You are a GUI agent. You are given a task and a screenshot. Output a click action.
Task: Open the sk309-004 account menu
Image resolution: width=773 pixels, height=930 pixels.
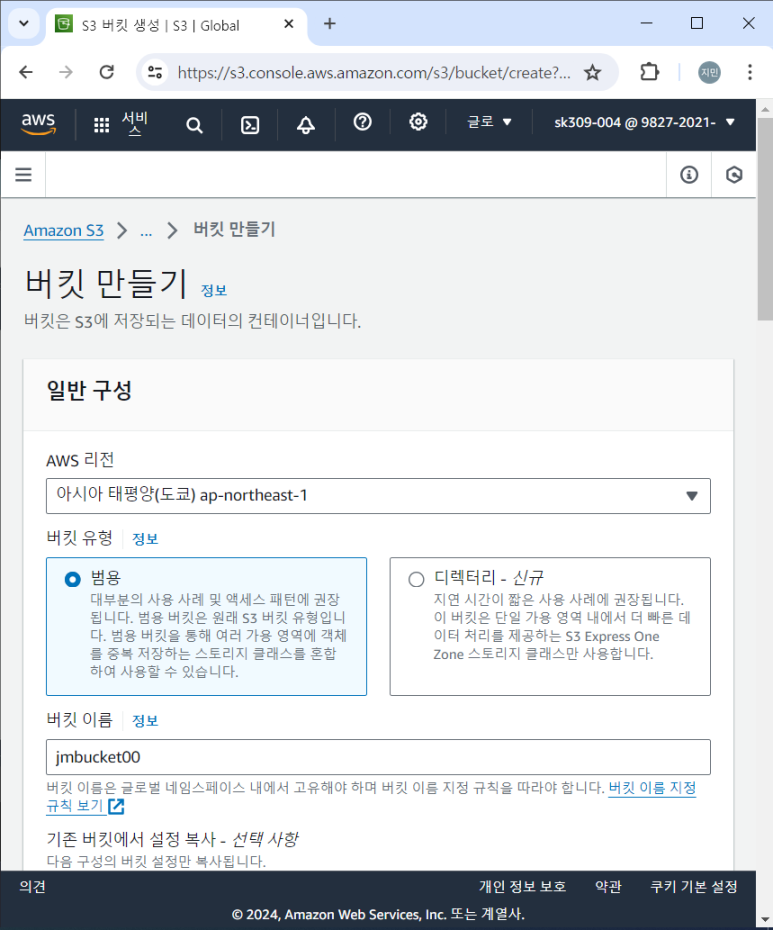(x=644, y=122)
